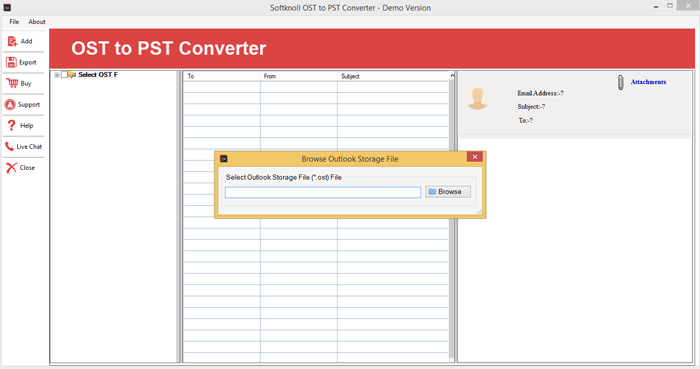This screenshot has width=700, height=369.
Task: Click the From column header
Action: 299,76
